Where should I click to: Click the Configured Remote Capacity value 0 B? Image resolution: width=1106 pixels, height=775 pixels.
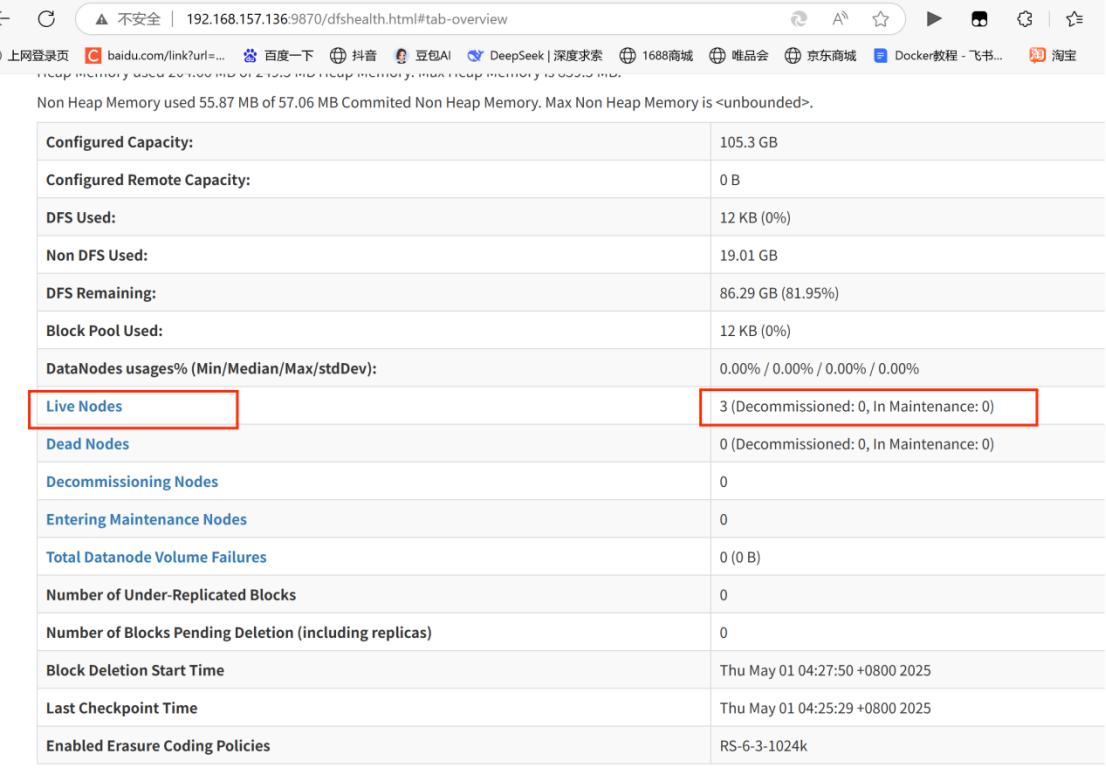(729, 181)
